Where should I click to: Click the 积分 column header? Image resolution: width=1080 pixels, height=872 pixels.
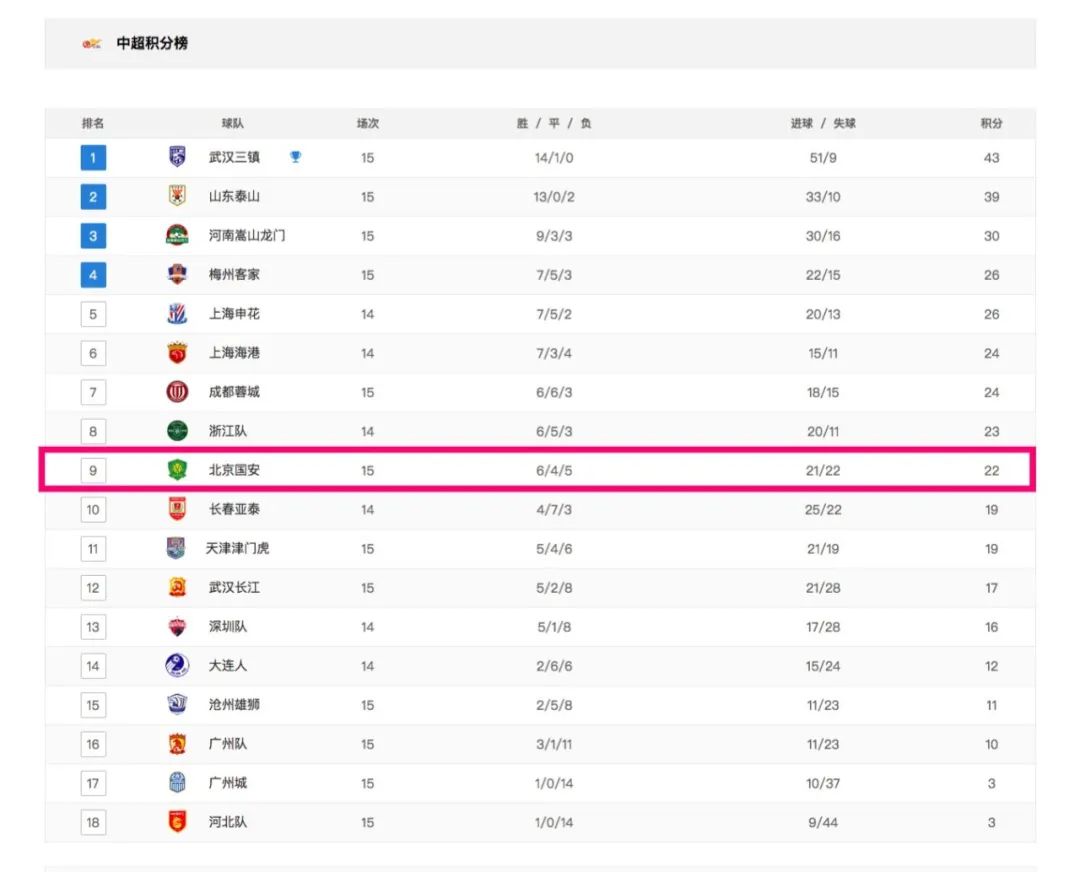coord(991,124)
